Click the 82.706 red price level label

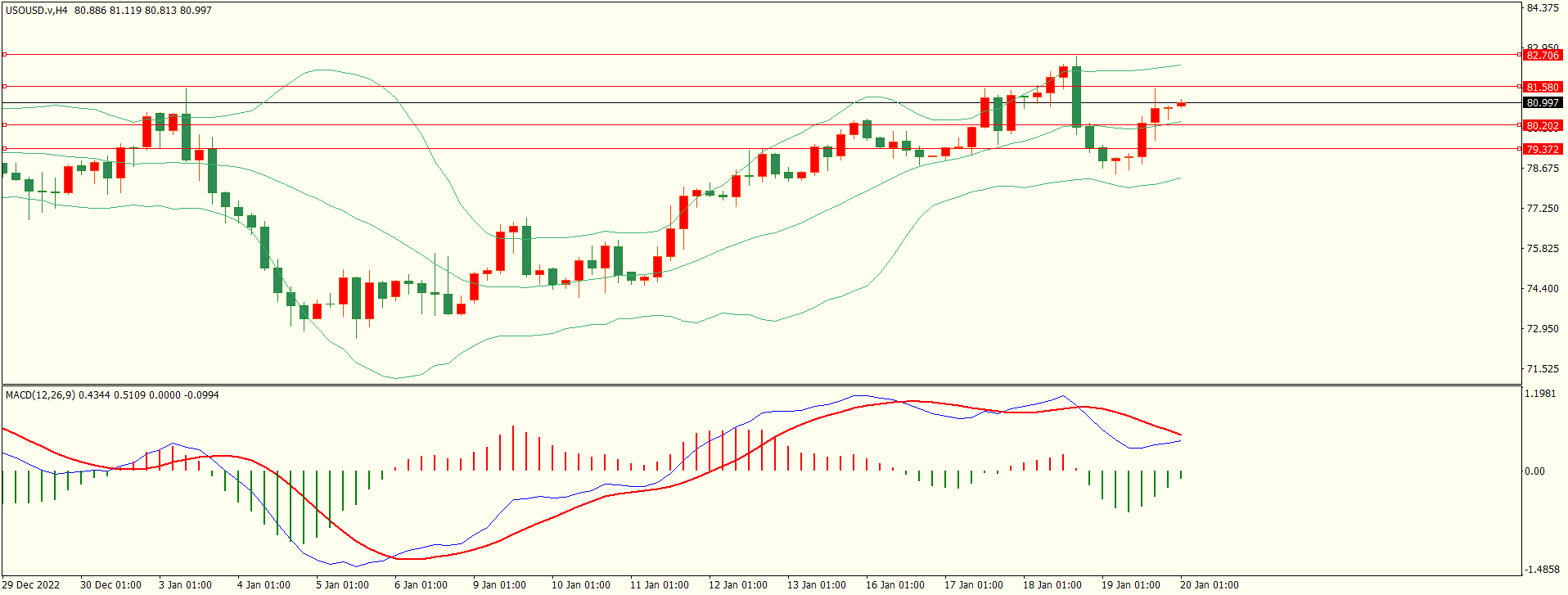pos(1542,55)
